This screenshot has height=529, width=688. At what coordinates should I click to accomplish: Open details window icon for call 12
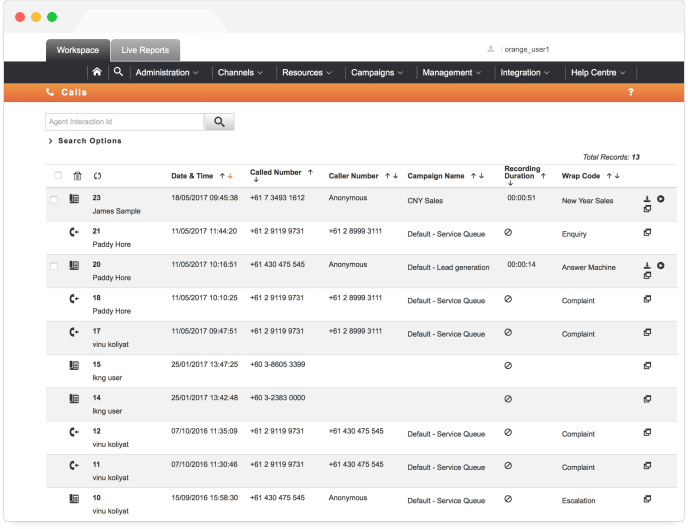647,432
